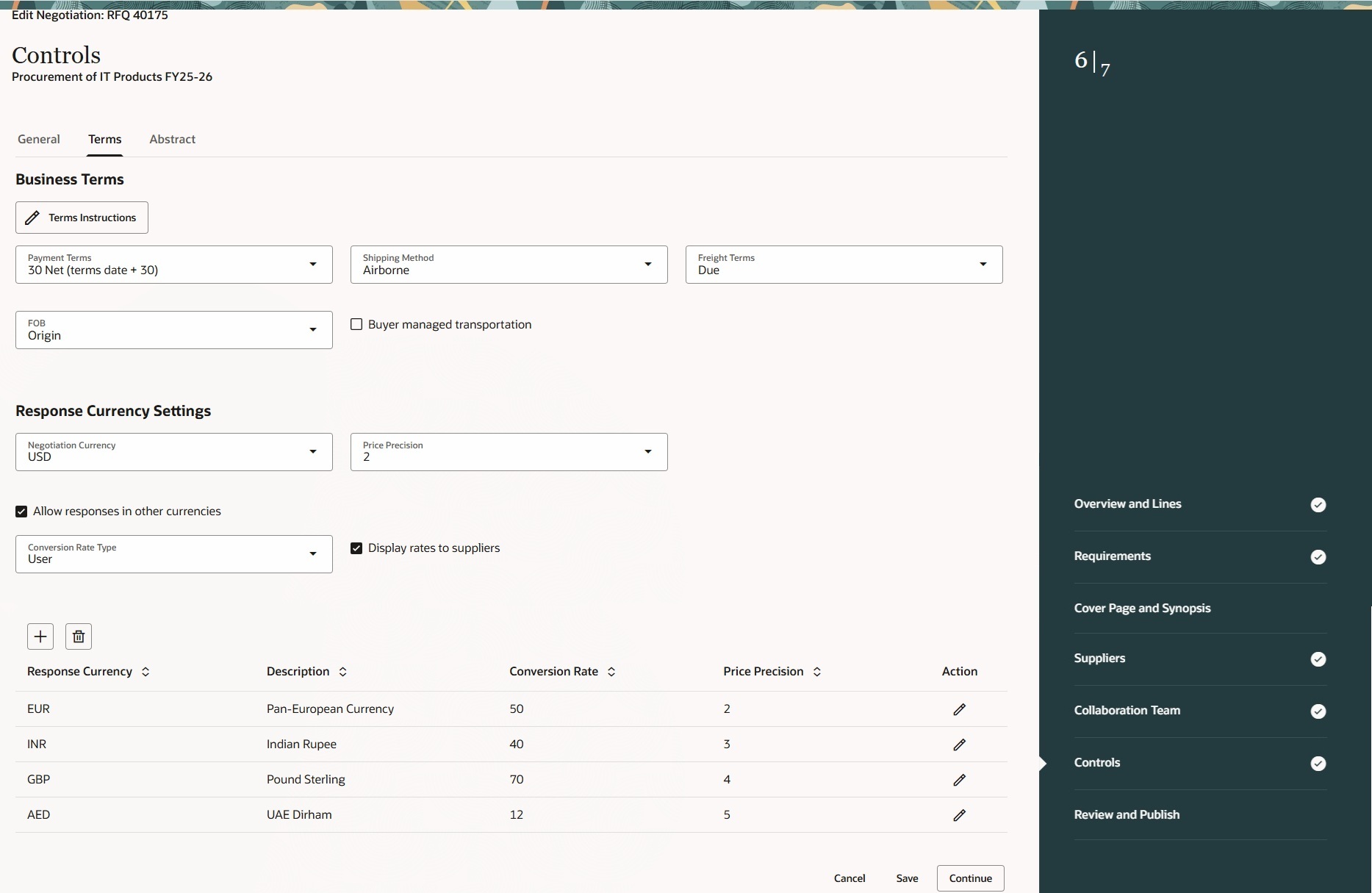Sort by Description column
Screen dimensions: 1372x893
(342, 672)
